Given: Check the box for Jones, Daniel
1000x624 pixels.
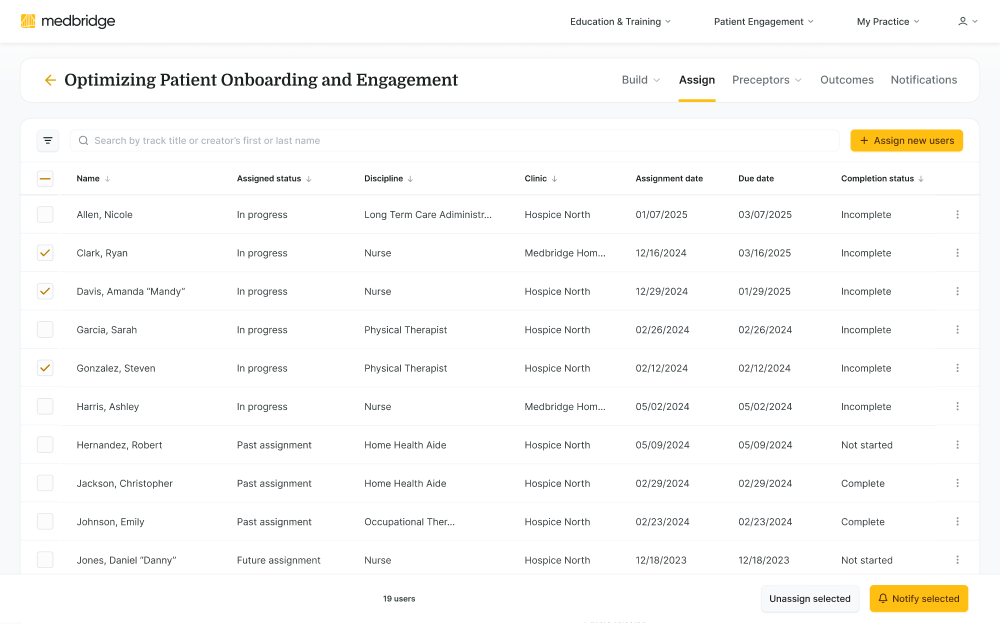Looking at the screenshot, I should 45,560.
